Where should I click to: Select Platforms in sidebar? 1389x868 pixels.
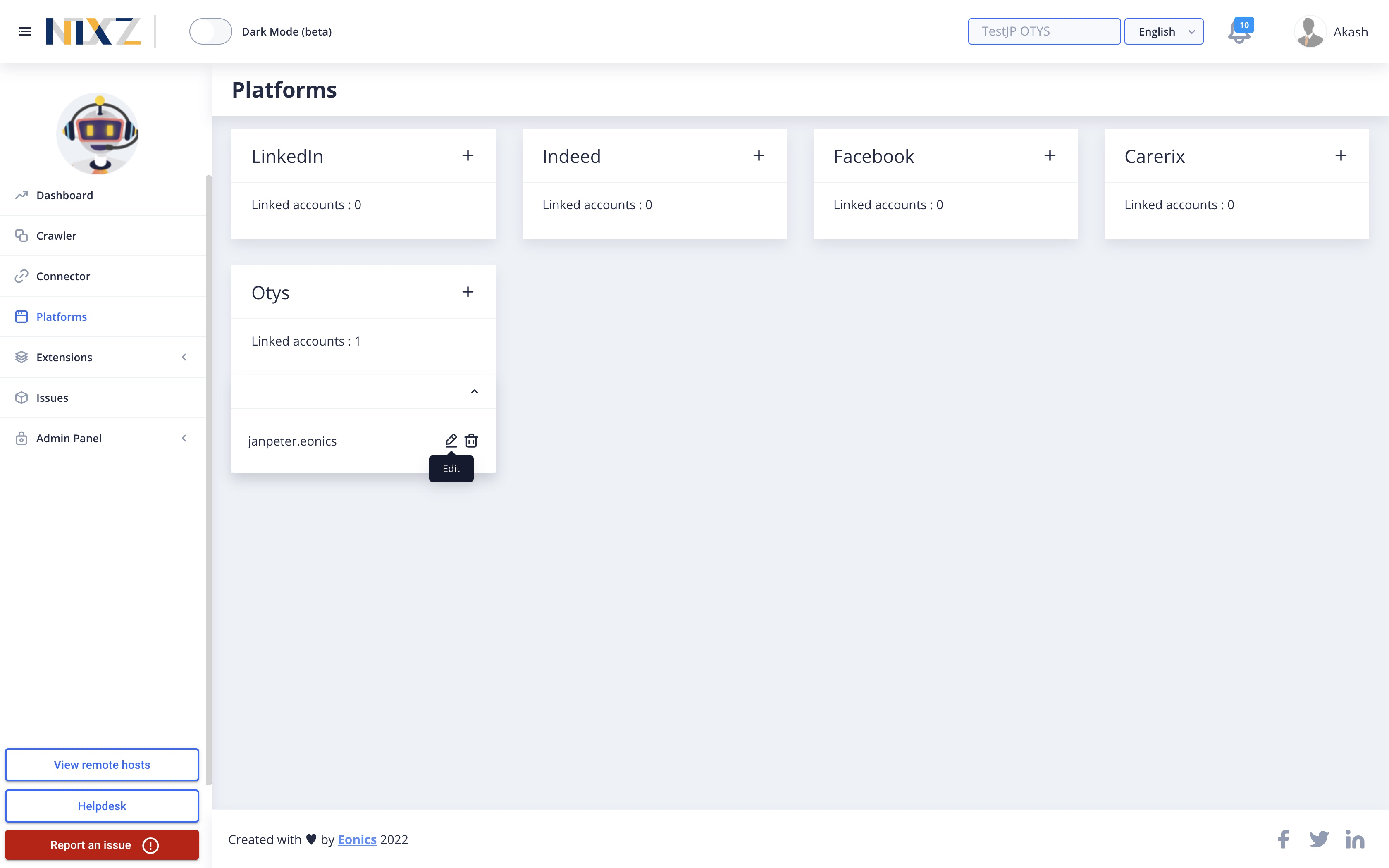tap(103, 317)
